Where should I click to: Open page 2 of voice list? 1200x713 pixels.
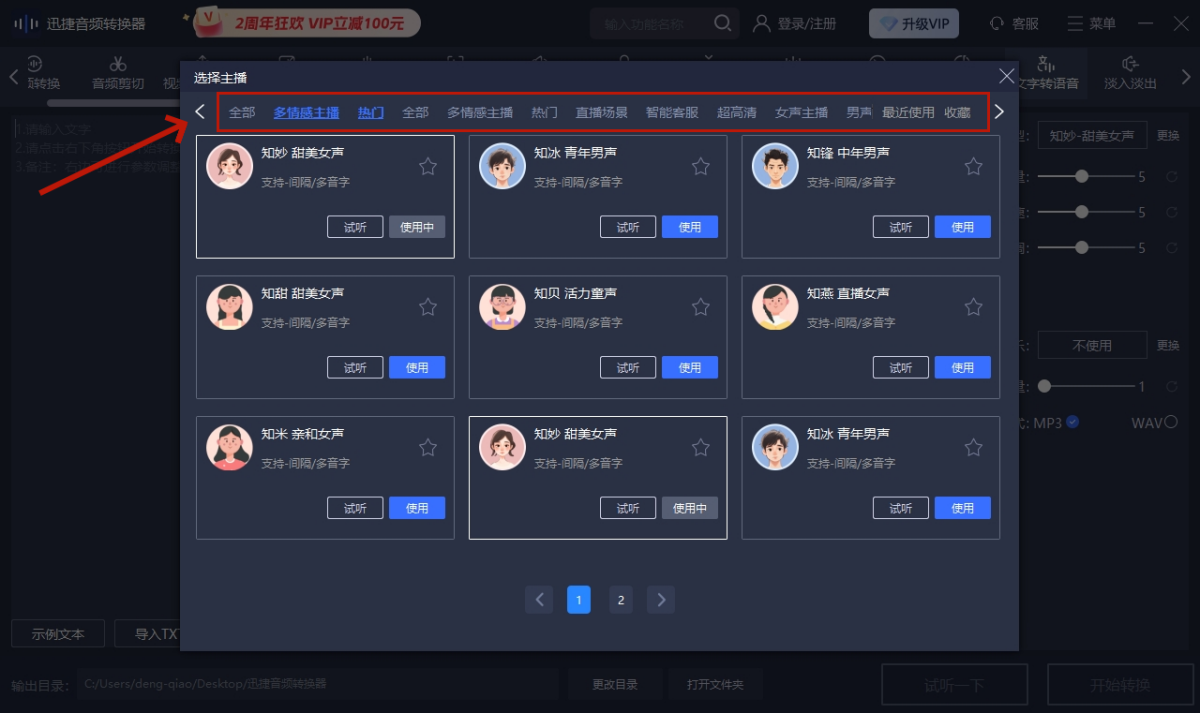coord(621,600)
